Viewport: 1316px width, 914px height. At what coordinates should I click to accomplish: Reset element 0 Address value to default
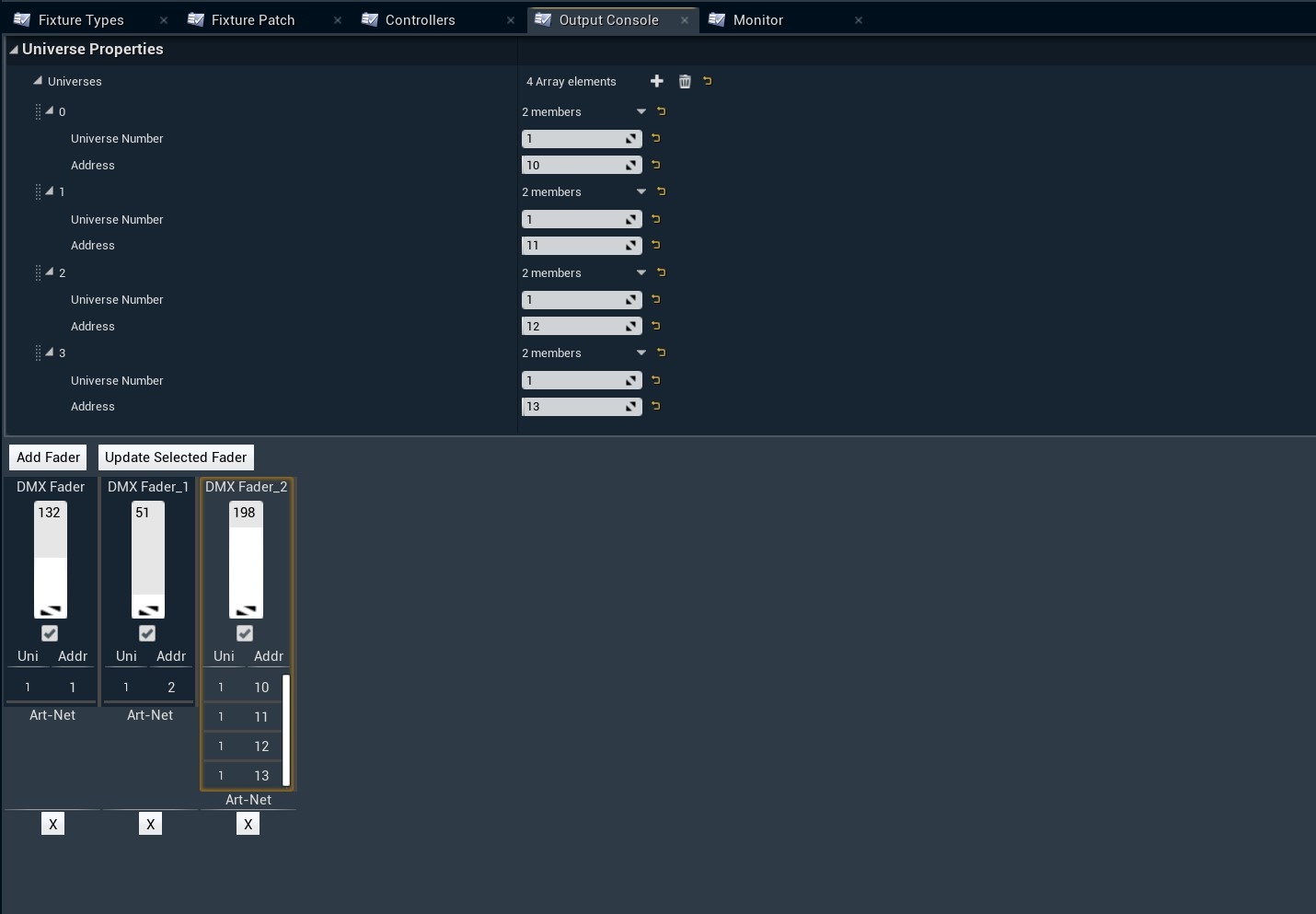pyautogui.click(x=656, y=165)
